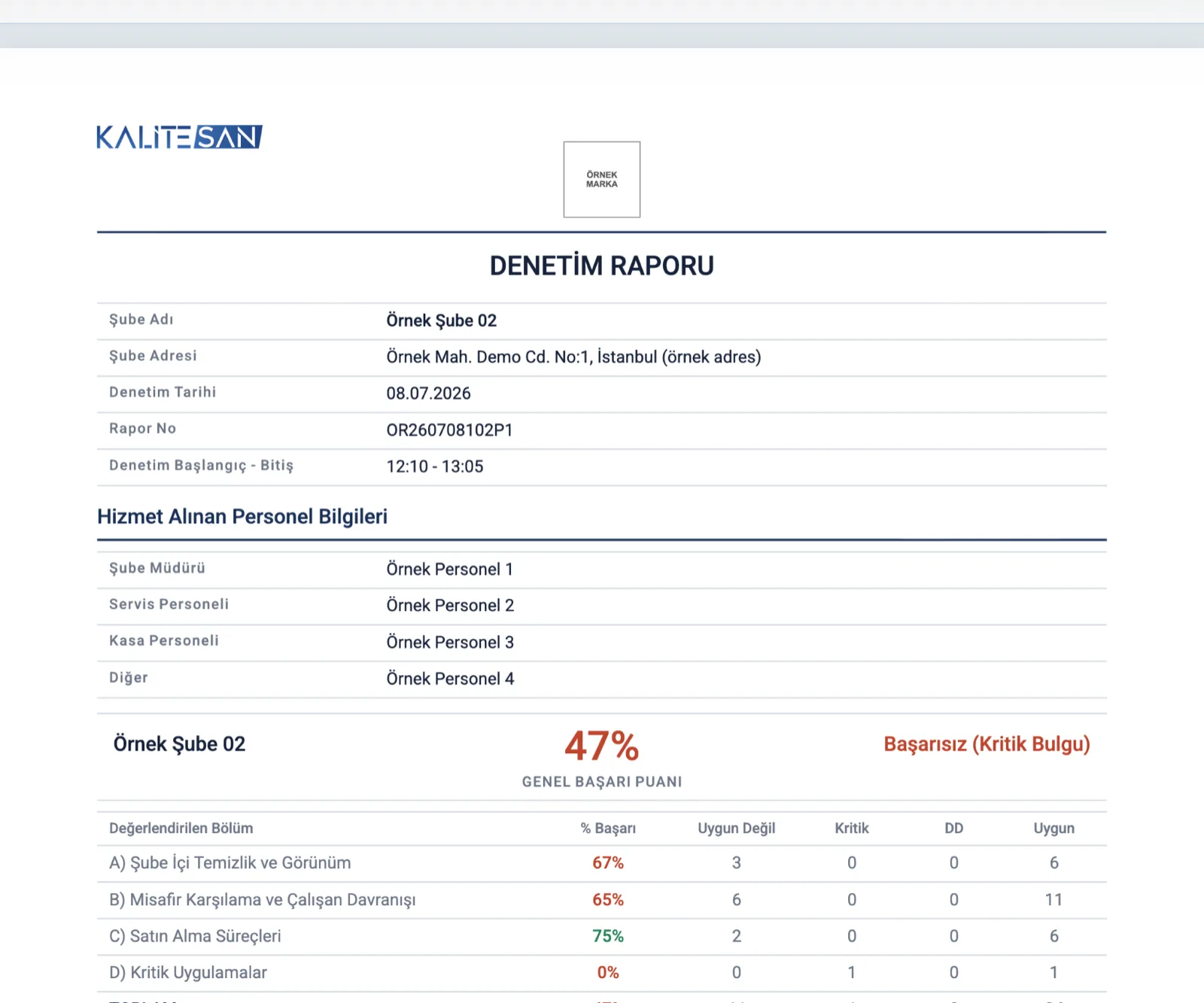Select row A) Şube İçi Temizlik ve Görünüm
The image size is (1204, 1003).
pyautogui.click(x=602, y=863)
